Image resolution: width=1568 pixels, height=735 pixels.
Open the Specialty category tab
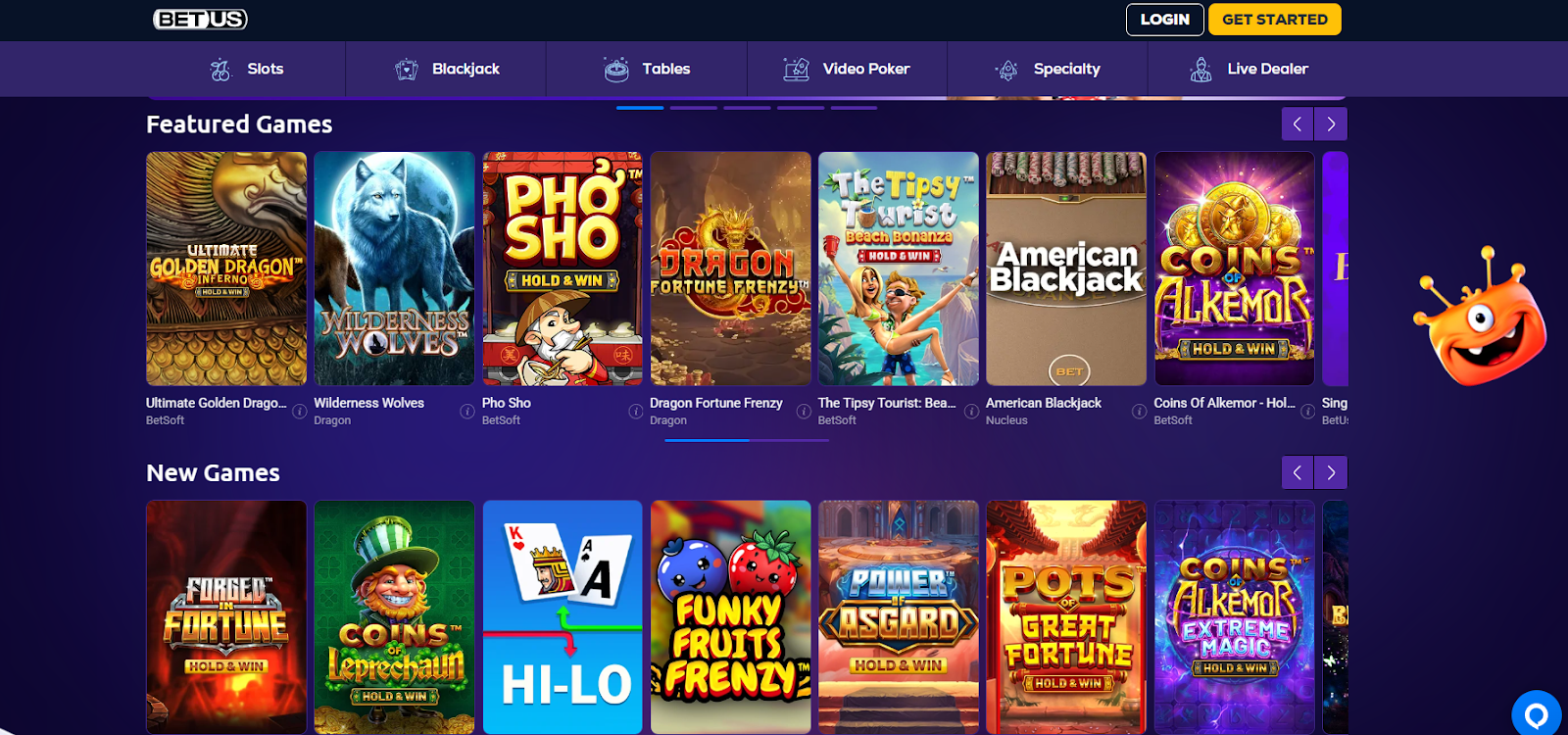point(1048,69)
